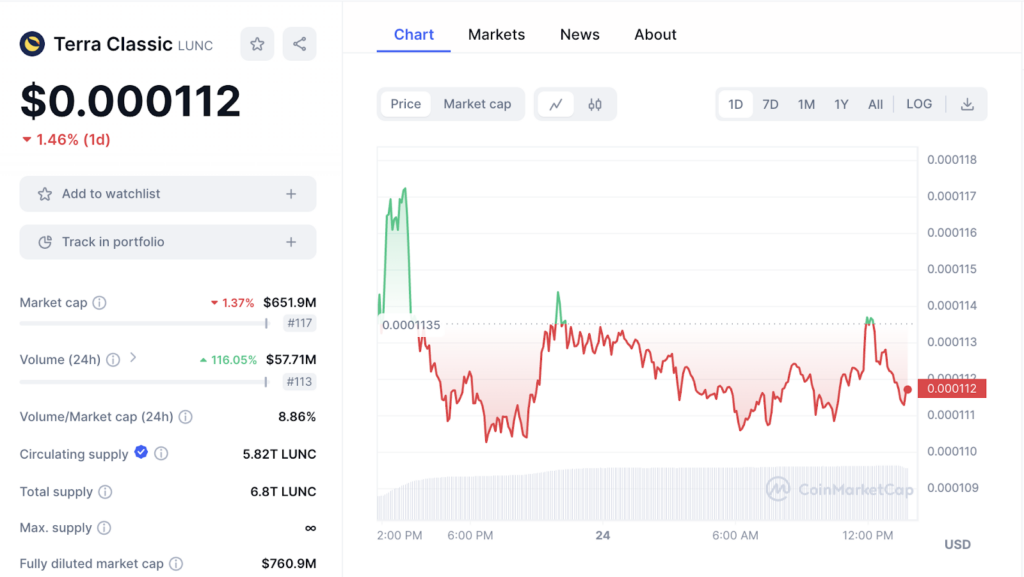Open the Markets tab

(x=496, y=34)
